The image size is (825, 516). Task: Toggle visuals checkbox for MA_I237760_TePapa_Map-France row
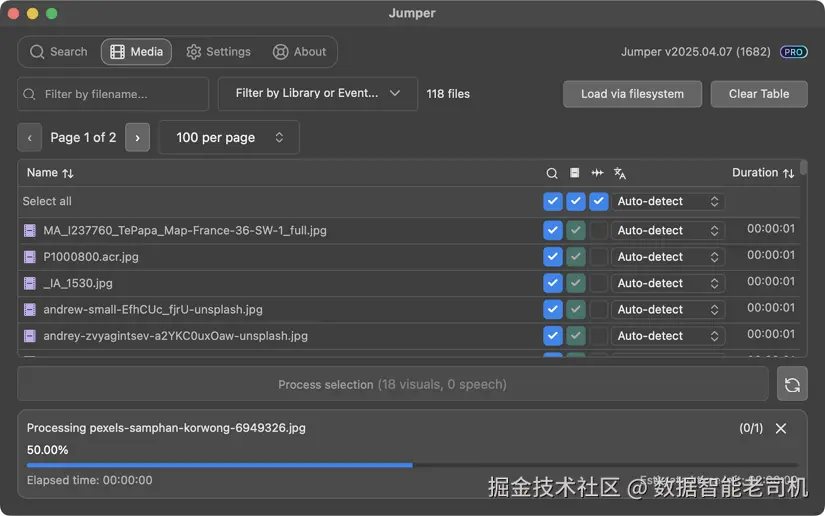tap(576, 230)
